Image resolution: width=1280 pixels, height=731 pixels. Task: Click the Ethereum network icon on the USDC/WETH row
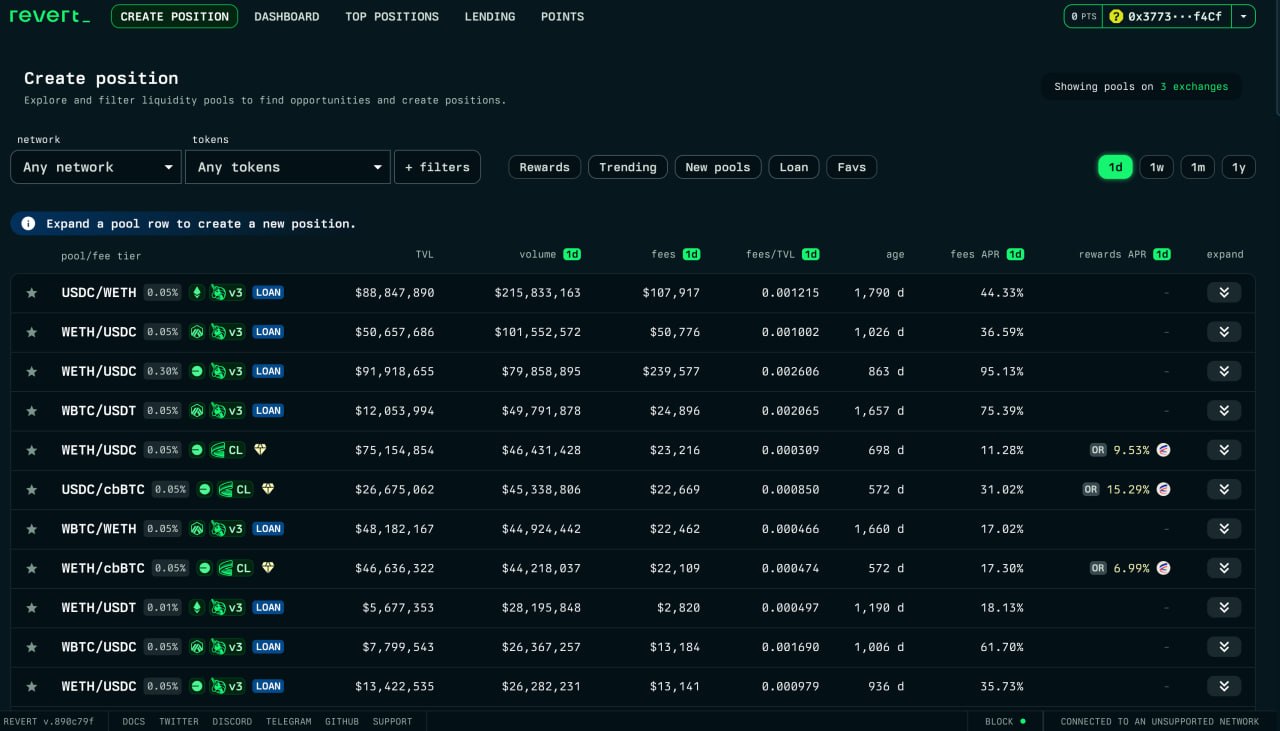click(x=196, y=292)
